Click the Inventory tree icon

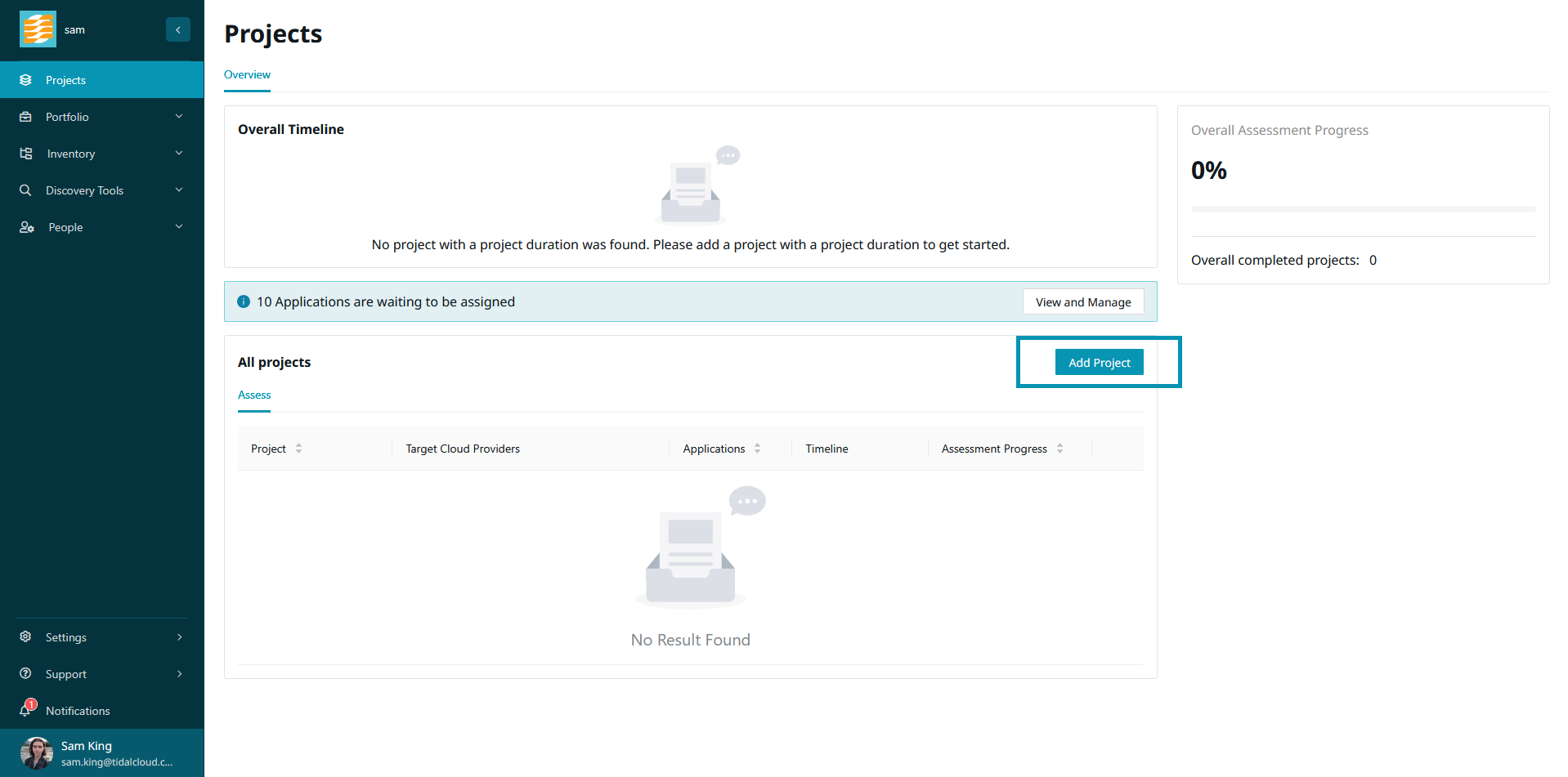26,154
